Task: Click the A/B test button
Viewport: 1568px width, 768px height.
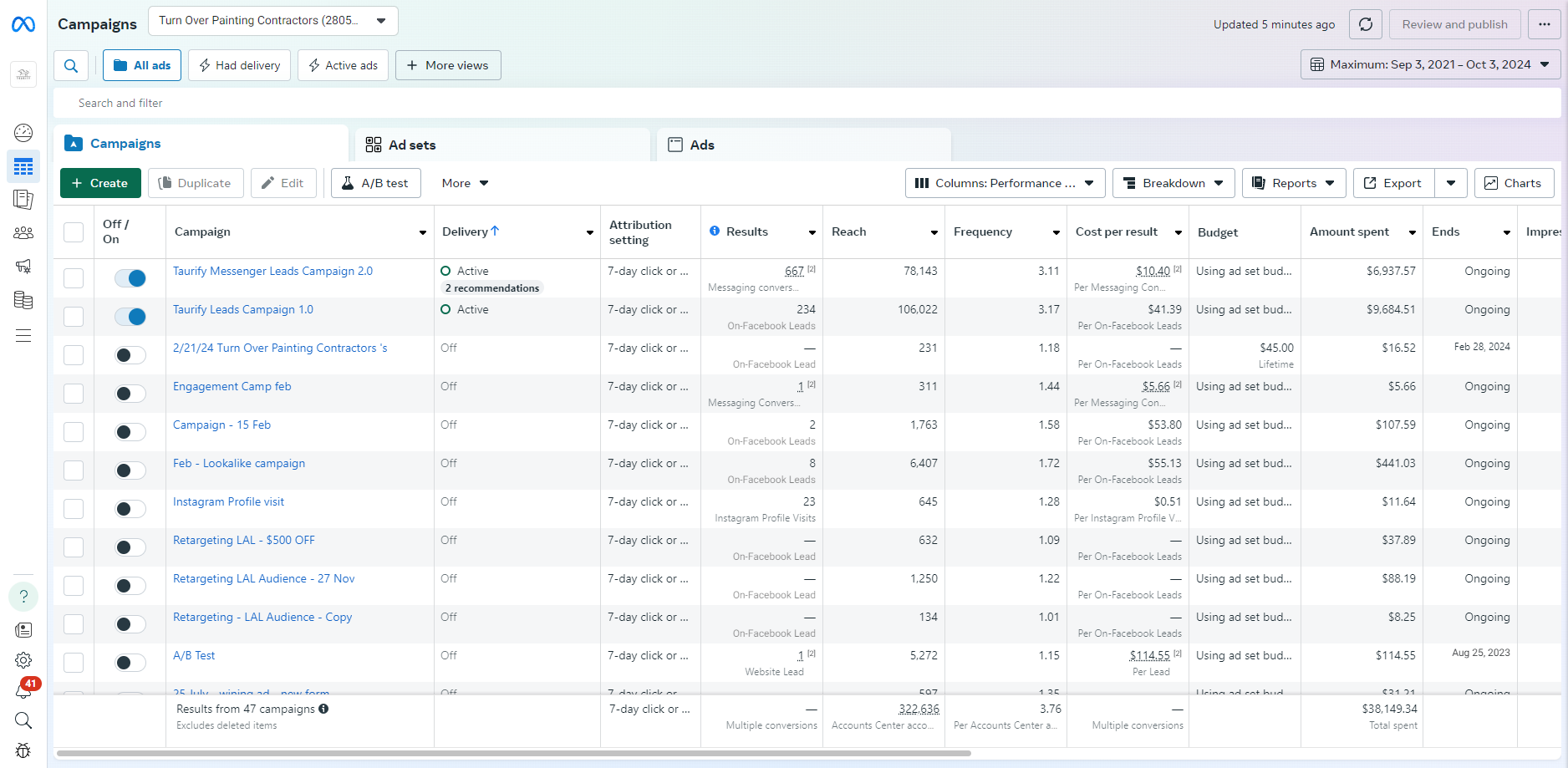Action: [375, 183]
